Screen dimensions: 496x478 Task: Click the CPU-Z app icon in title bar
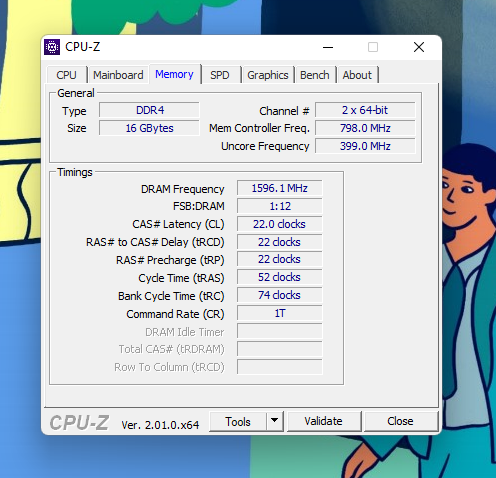coord(52,47)
